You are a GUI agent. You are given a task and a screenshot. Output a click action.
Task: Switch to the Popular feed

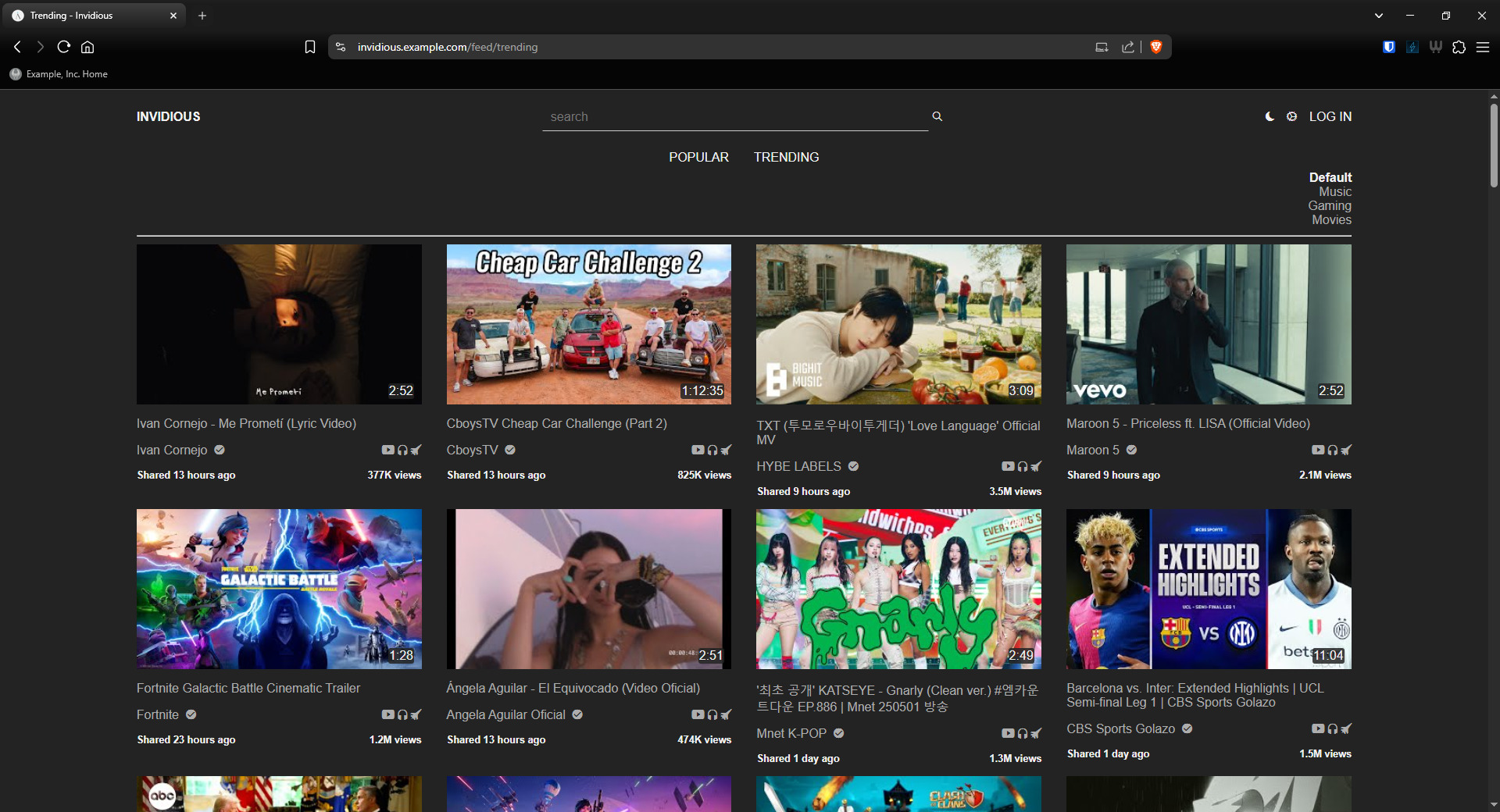[x=698, y=157]
